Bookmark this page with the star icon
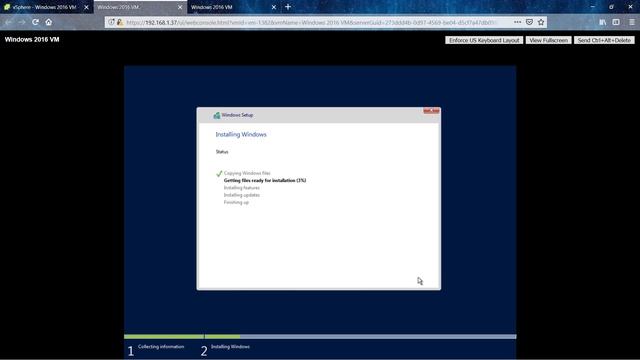Viewport: 640px width, 360px height. click(541, 22)
